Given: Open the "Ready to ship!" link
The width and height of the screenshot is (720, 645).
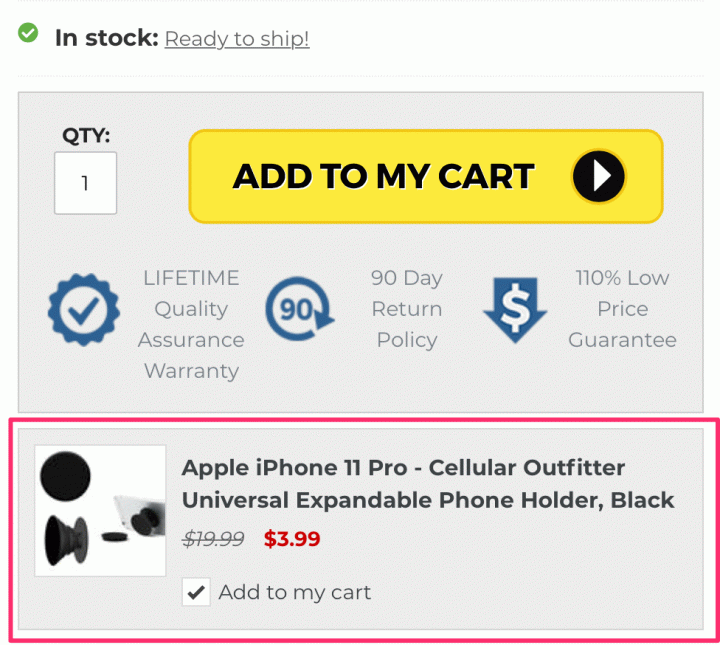Looking at the screenshot, I should [x=237, y=39].
